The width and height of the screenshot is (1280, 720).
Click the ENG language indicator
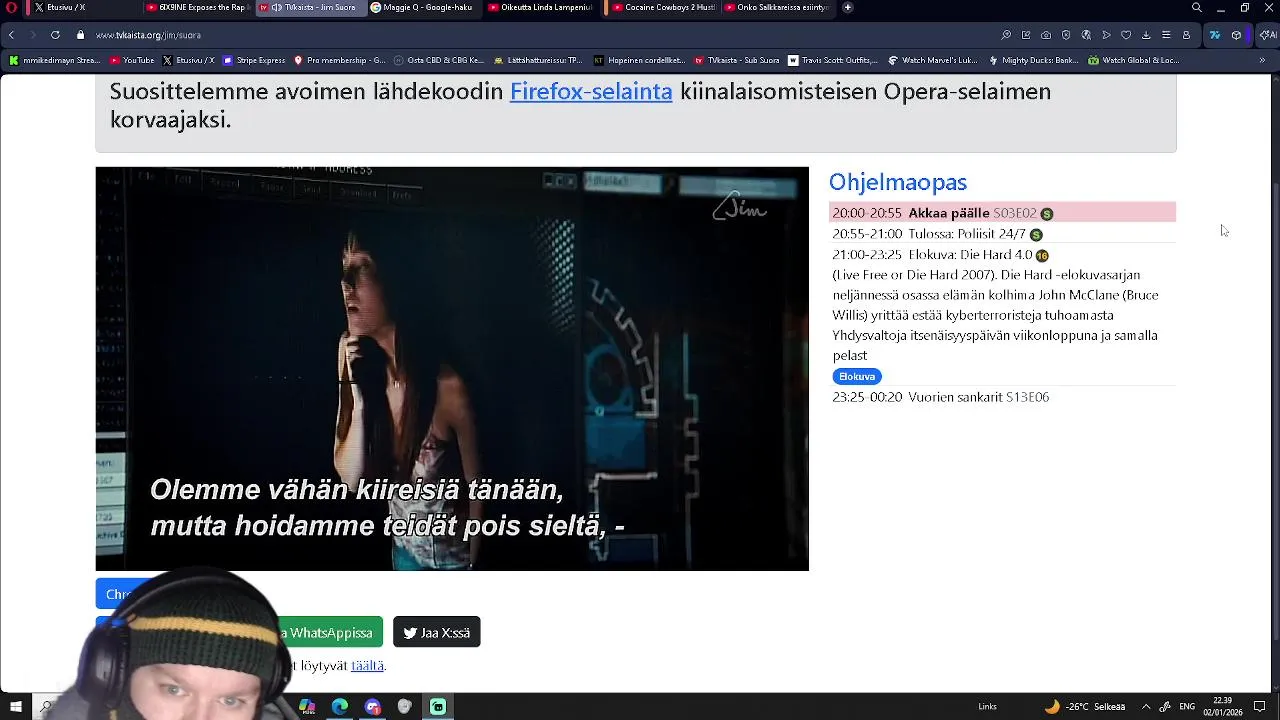[1188, 706]
